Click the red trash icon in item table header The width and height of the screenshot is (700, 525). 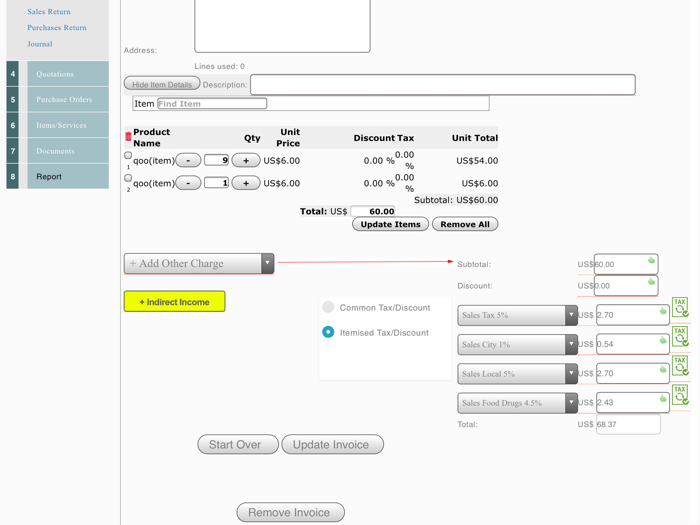(128, 136)
